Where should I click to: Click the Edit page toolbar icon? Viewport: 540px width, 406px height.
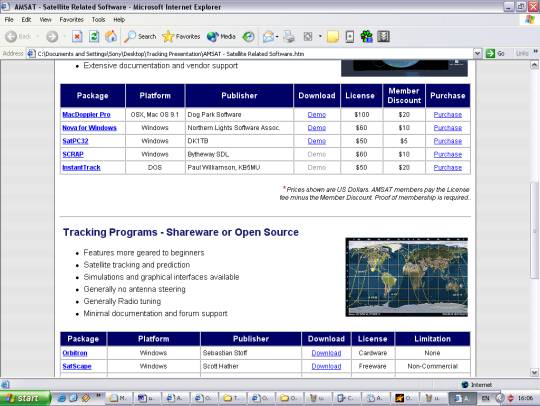click(308, 37)
